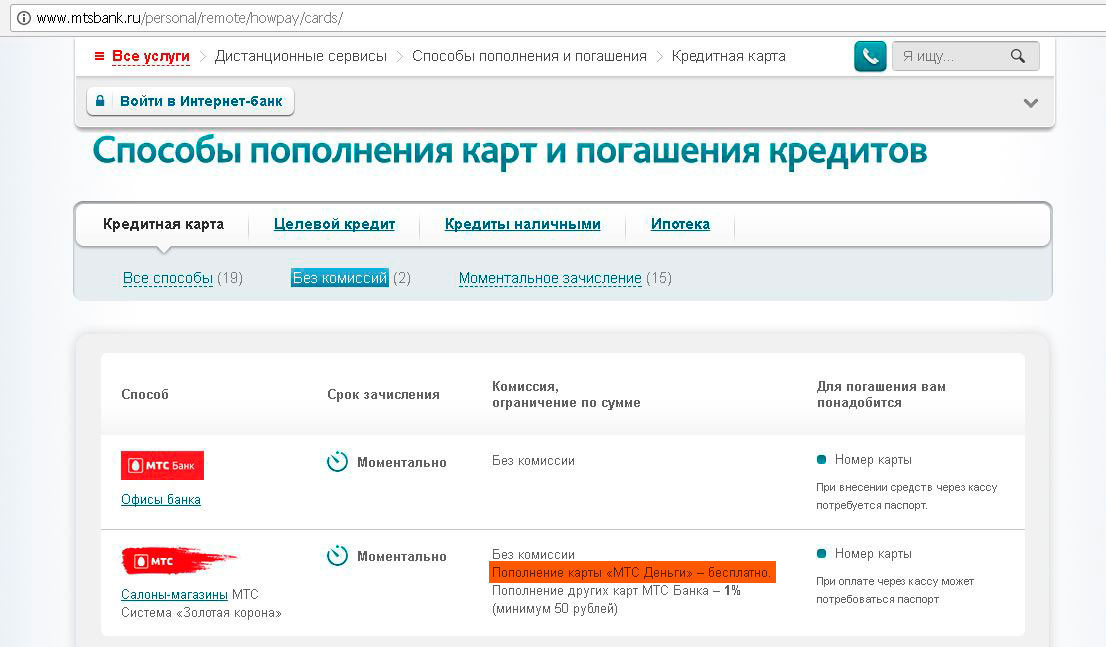Switch to the 'Целевой кредит' tab
Viewport: 1106px width, 647px height.
click(x=334, y=224)
